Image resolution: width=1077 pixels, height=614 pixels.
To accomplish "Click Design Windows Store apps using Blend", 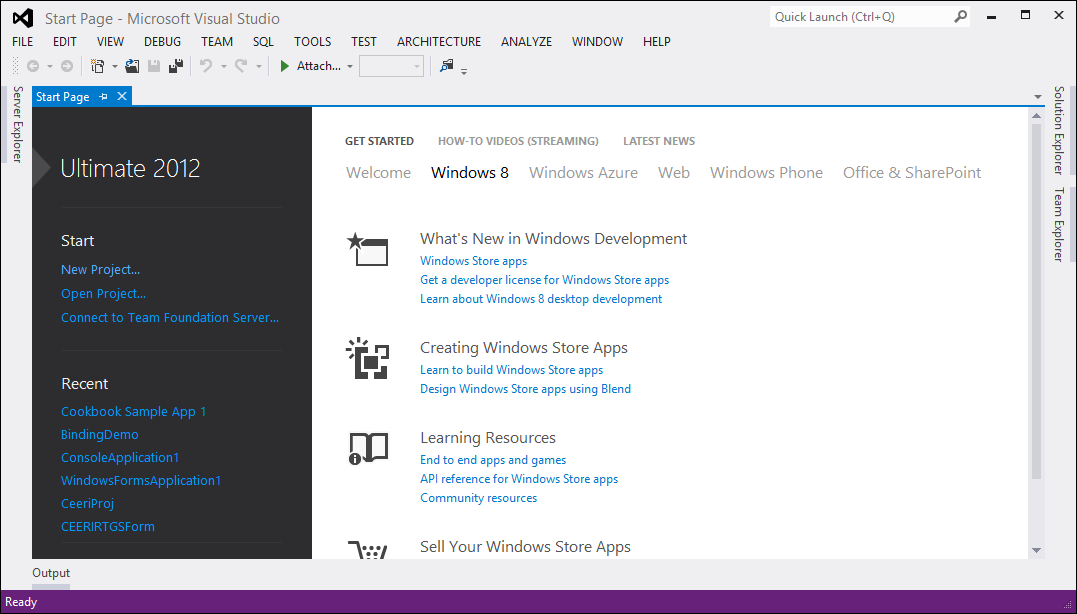I will point(525,389).
